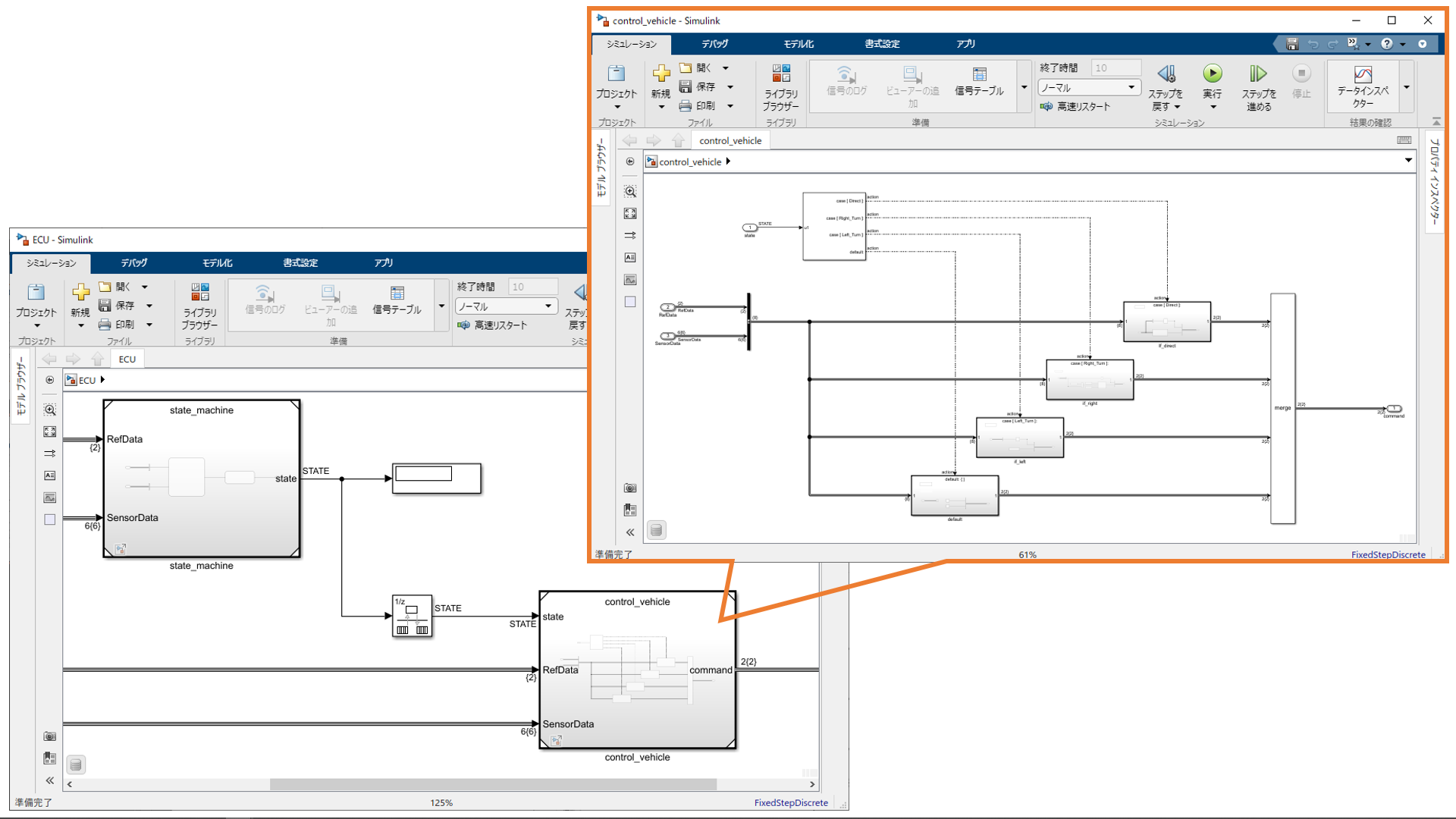The image size is (1456, 819).
Task: Select the zoom tool in the palette sidebar
Action: click(629, 191)
